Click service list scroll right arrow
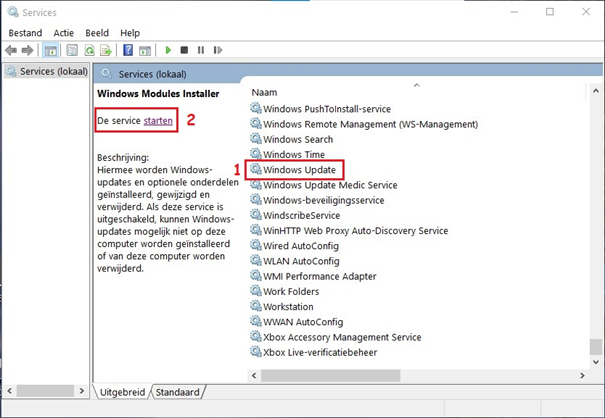 pyautogui.click(x=582, y=375)
